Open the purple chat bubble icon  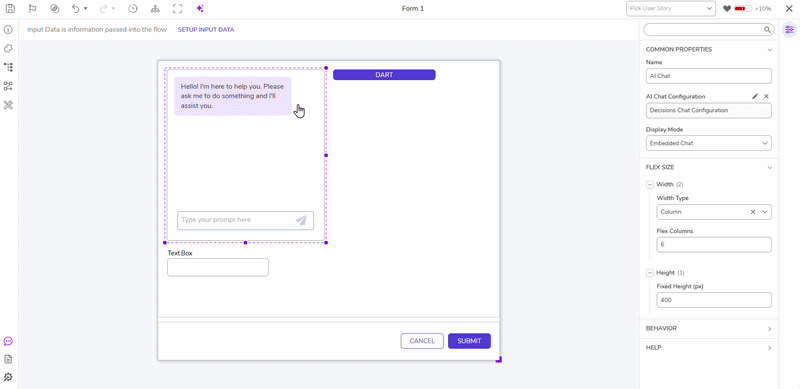pos(8,341)
